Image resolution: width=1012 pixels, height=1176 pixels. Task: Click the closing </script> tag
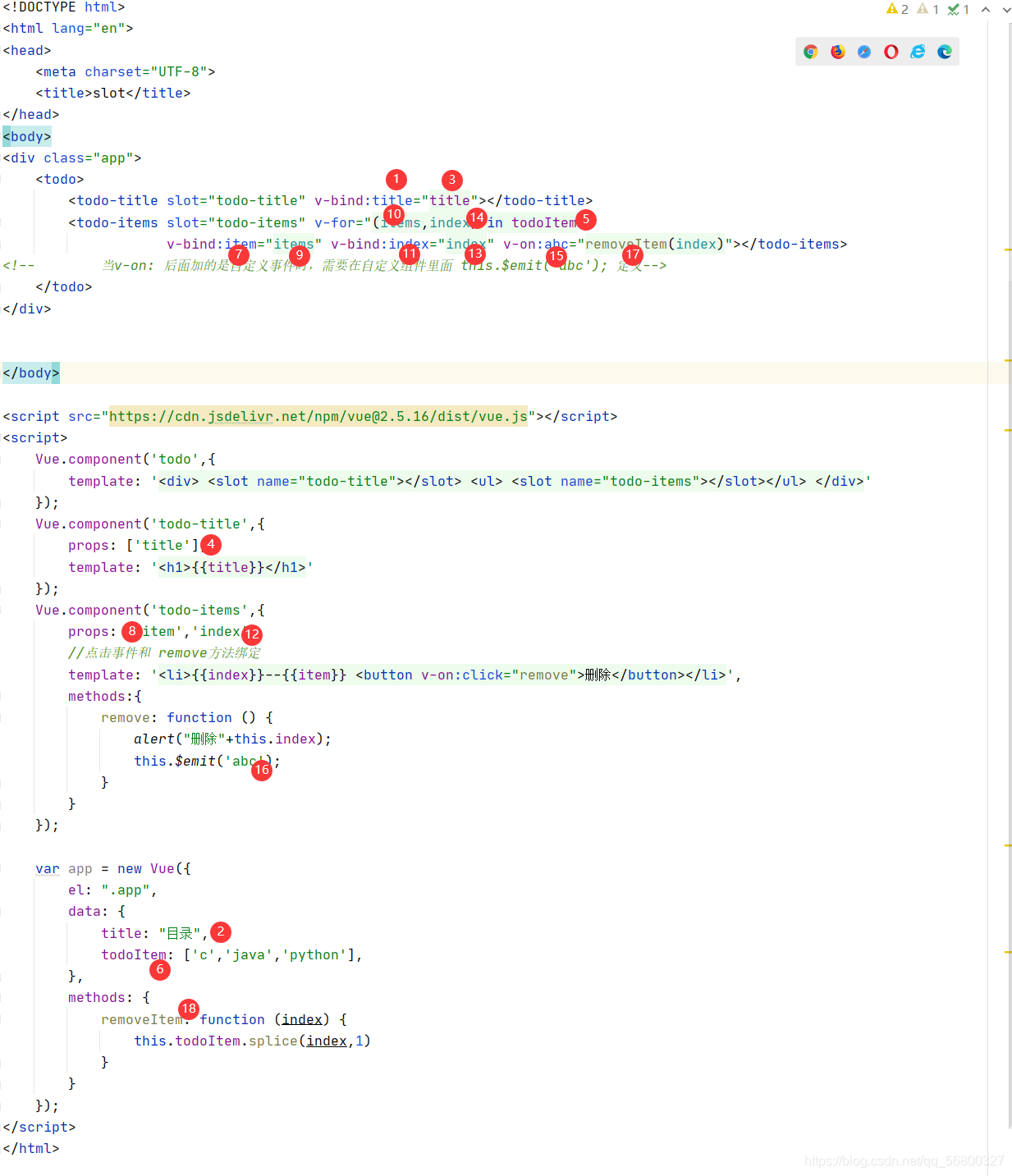39,1128
